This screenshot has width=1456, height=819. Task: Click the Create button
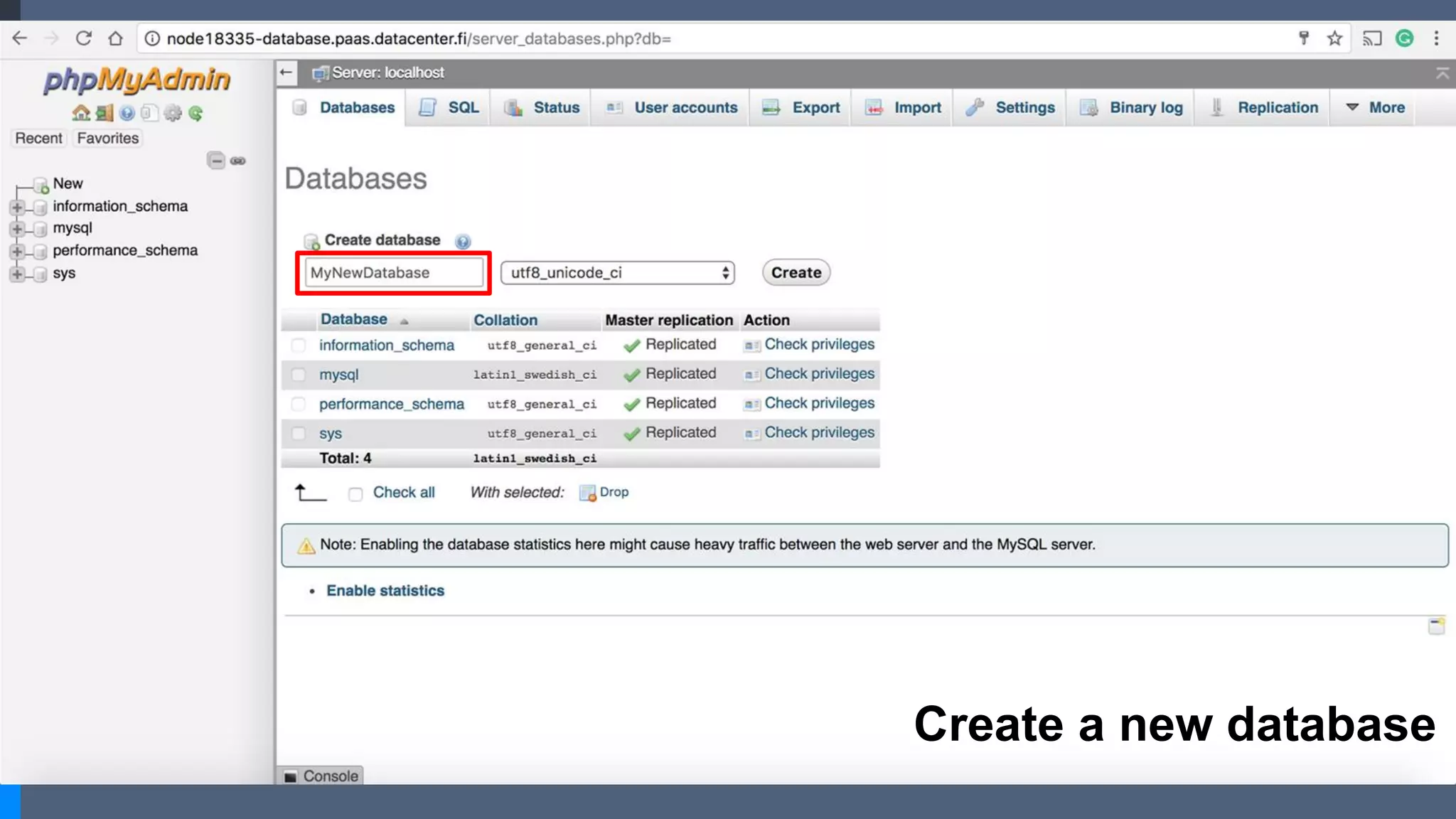coord(796,272)
